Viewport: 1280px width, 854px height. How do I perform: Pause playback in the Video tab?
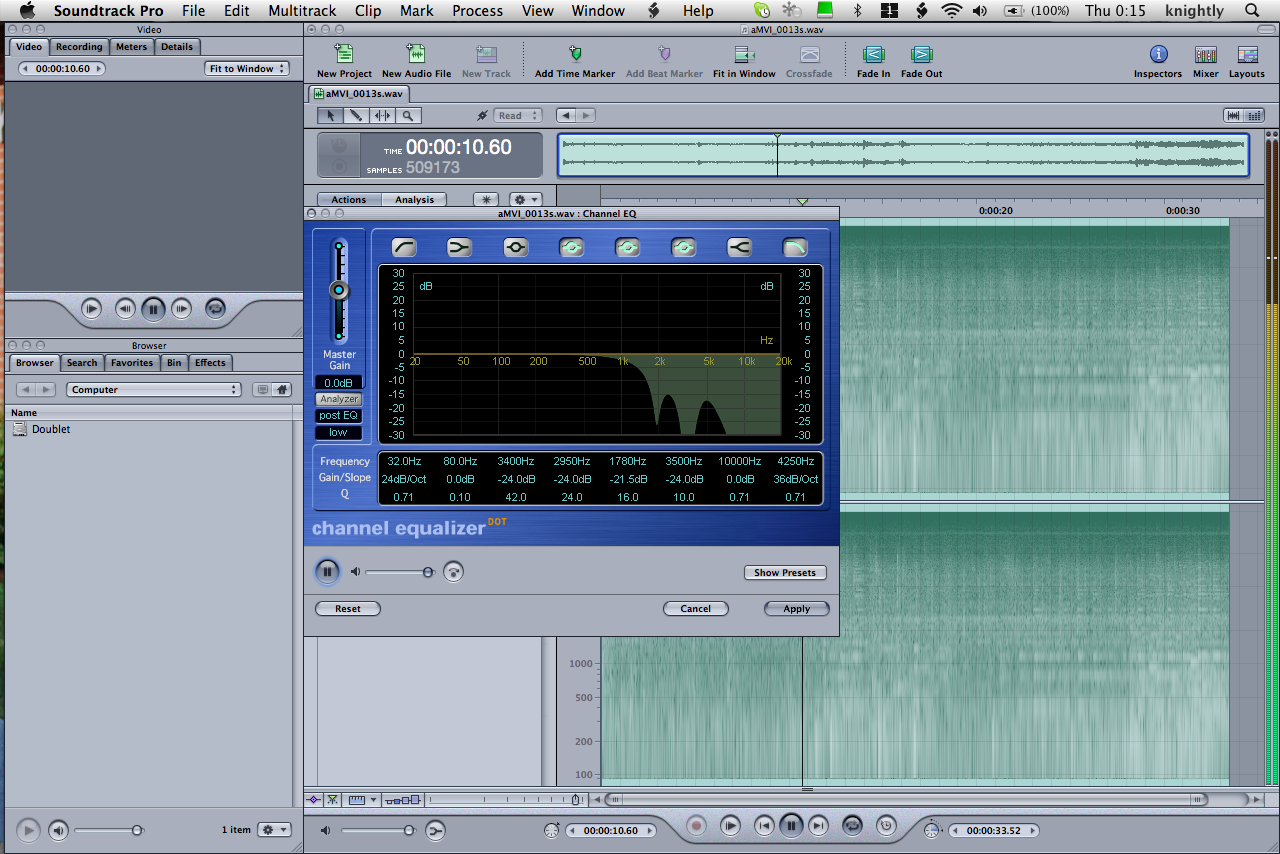(x=153, y=309)
